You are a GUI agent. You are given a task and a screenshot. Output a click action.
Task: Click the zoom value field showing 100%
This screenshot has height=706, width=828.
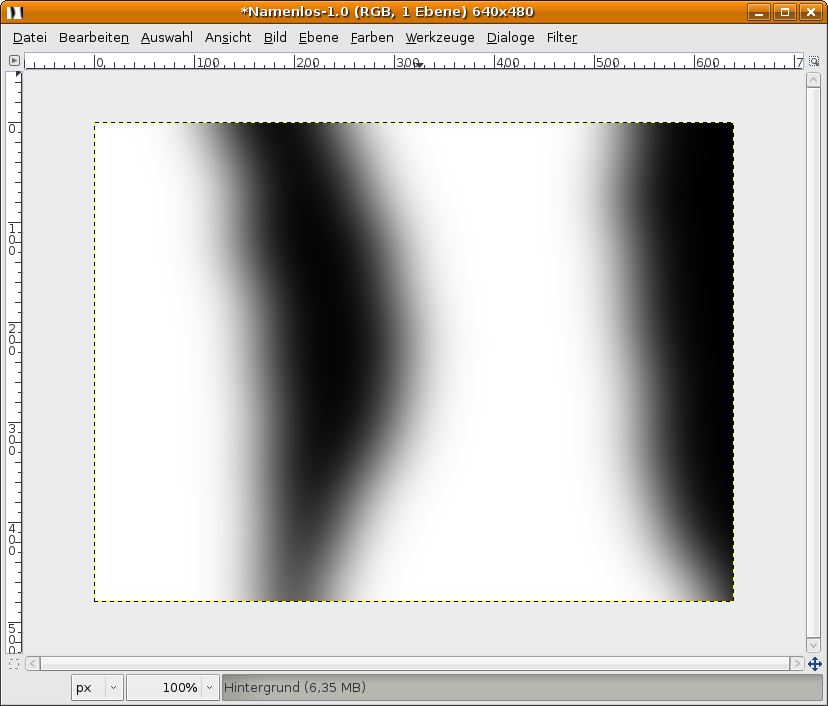pos(164,688)
